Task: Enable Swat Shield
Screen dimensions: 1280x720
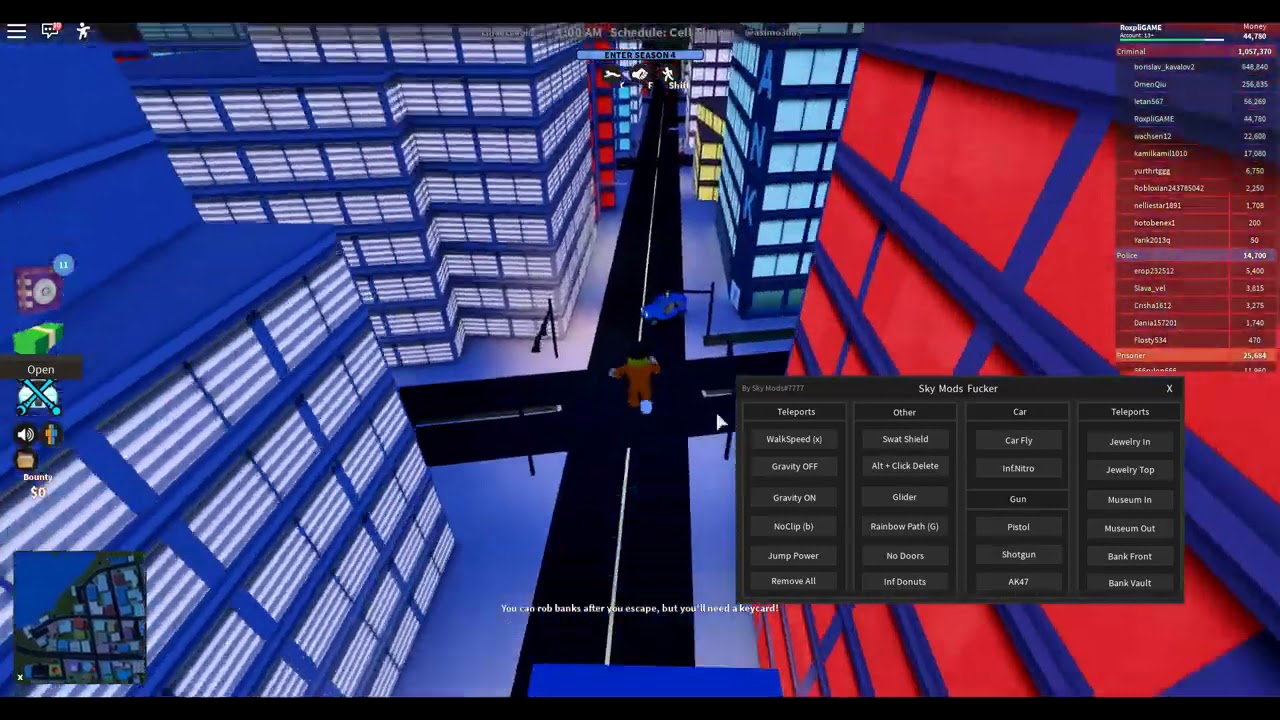Action: click(x=905, y=439)
